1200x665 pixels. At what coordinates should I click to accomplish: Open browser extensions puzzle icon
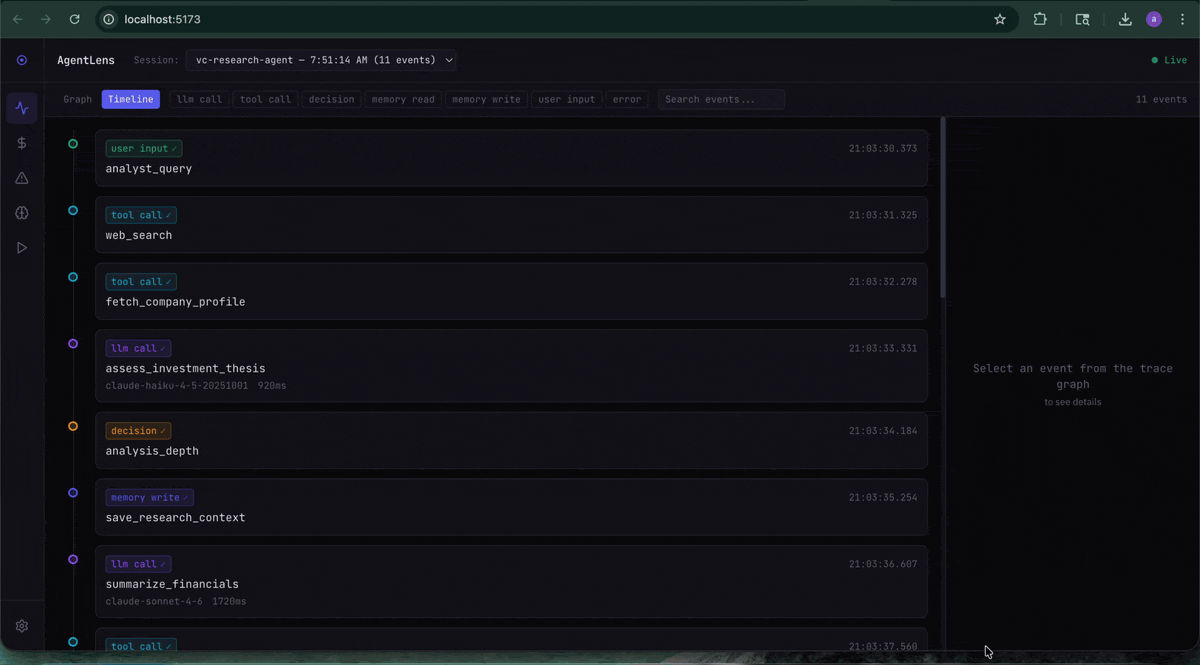(x=1040, y=19)
